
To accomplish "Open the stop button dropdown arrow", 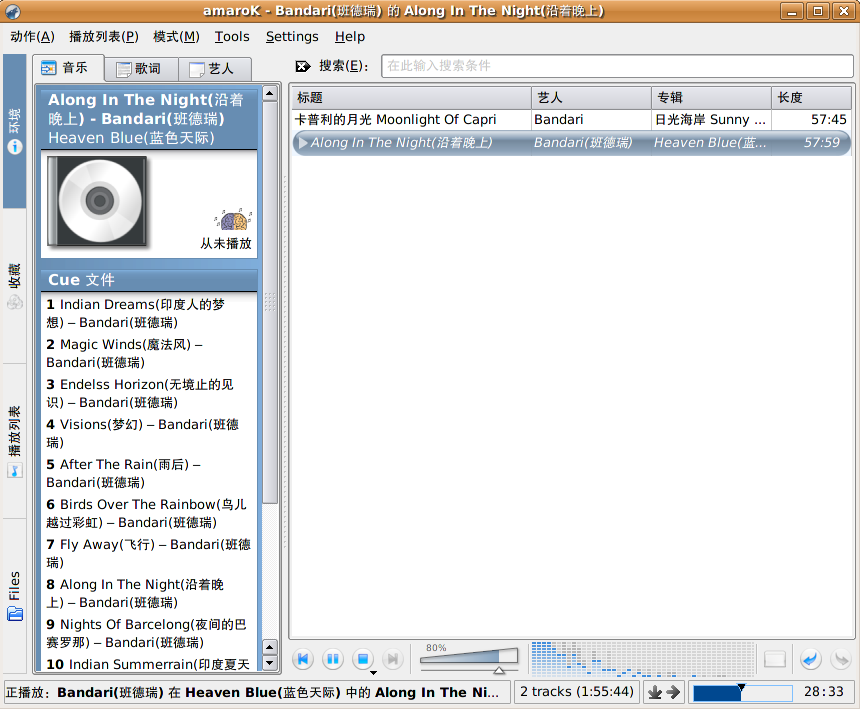I will click(374, 673).
